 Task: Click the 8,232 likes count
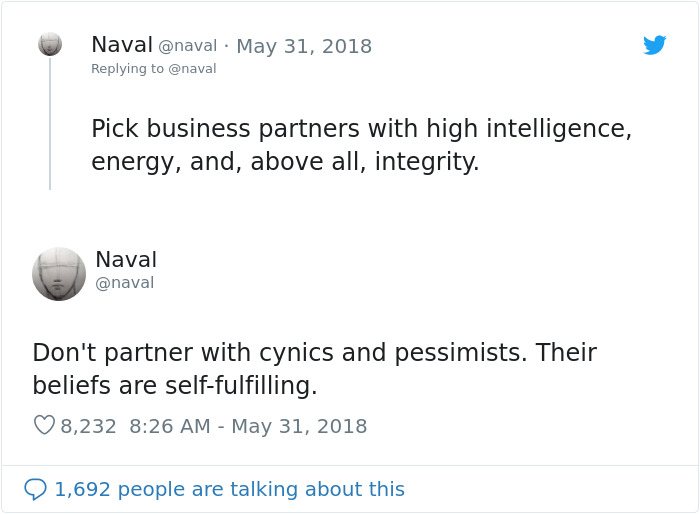(x=88, y=426)
